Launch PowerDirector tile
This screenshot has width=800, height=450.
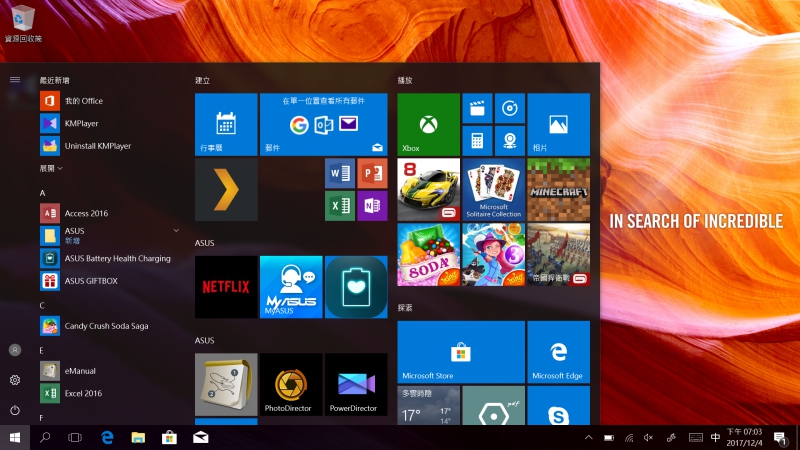tap(356, 384)
